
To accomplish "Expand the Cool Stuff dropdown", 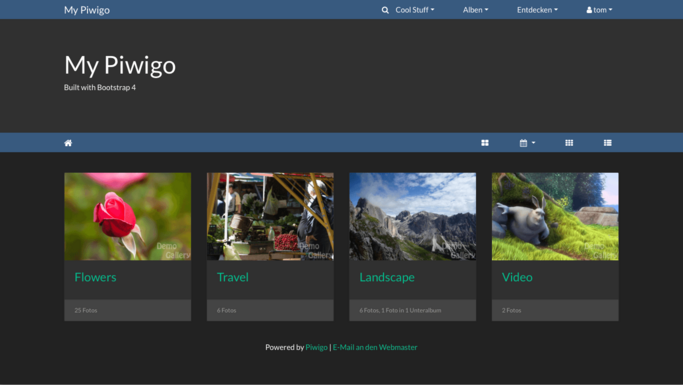I will pyautogui.click(x=415, y=10).
